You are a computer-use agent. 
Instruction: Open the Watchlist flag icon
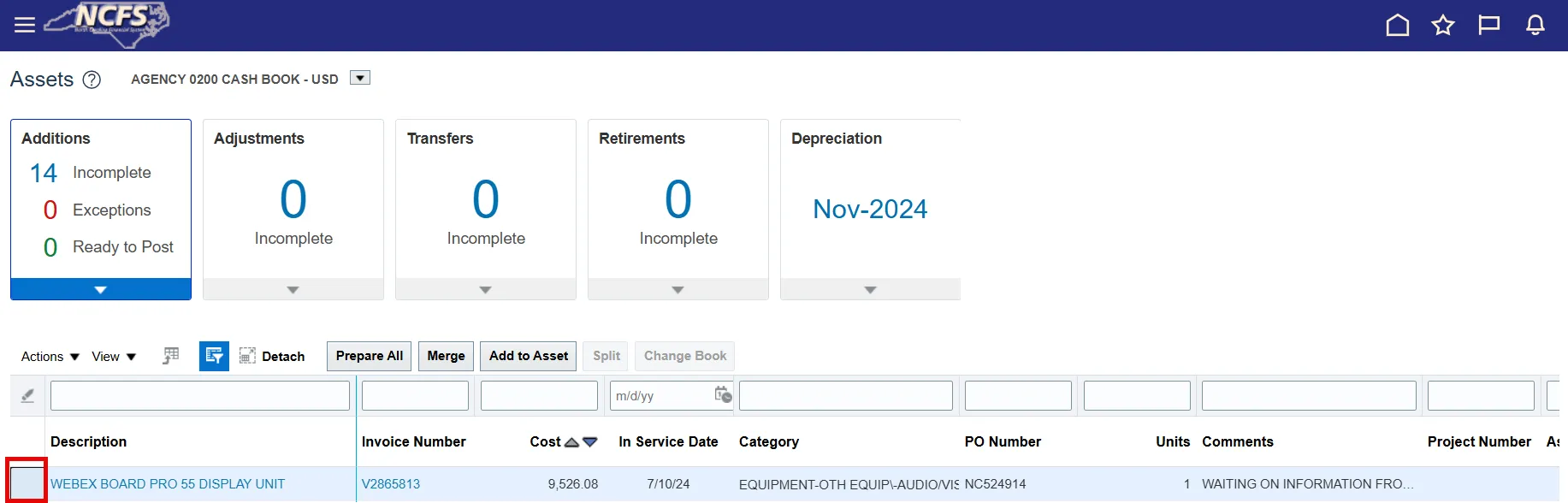pos(1489,26)
